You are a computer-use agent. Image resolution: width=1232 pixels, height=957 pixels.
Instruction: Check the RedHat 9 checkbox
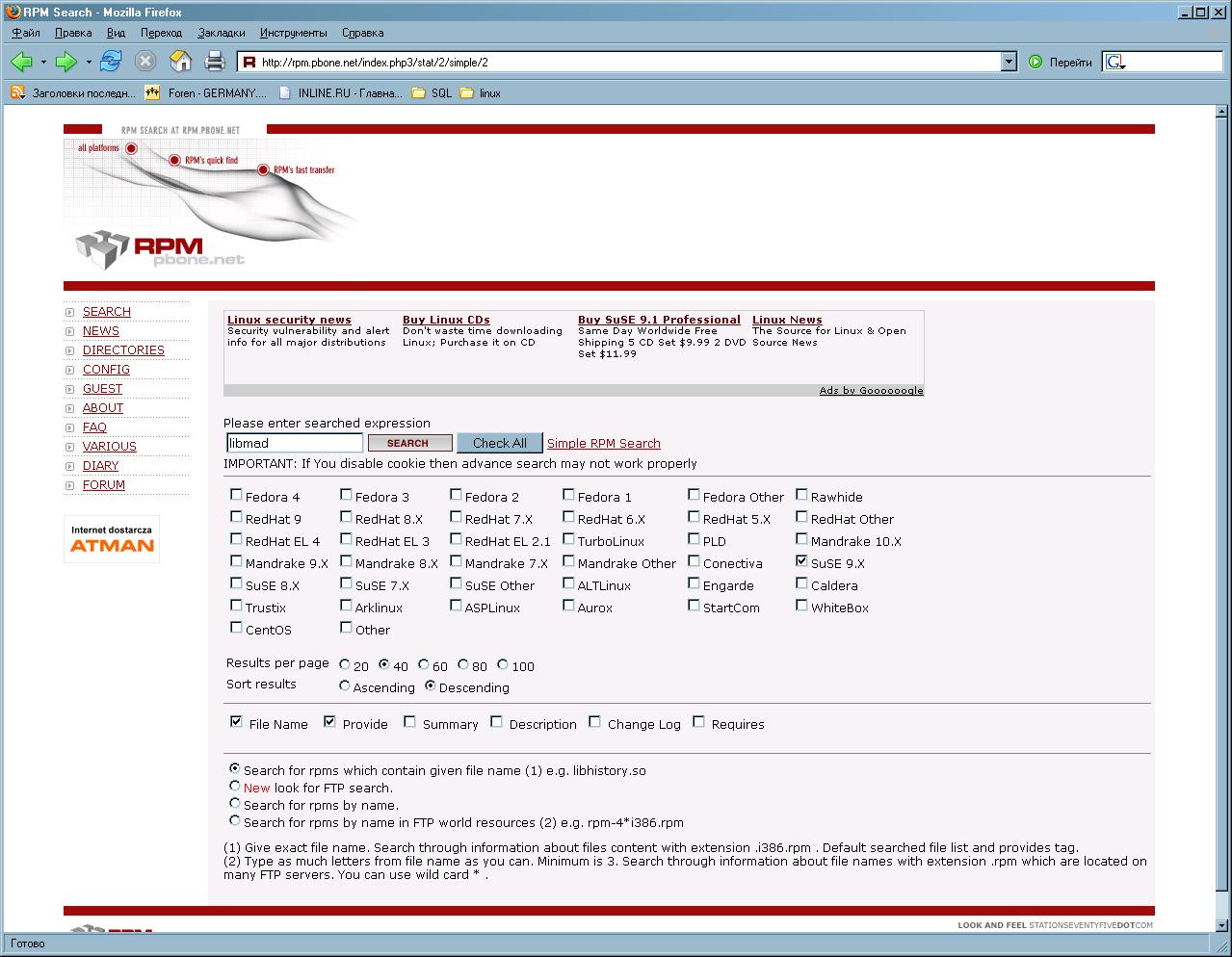tap(236, 517)
